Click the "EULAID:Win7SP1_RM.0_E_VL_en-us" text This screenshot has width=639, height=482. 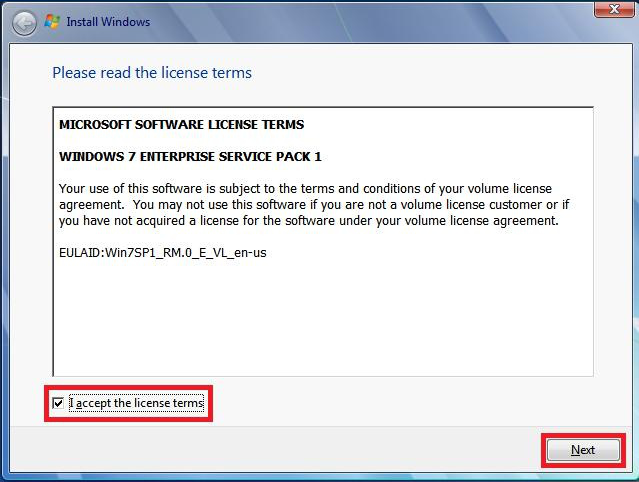[x=163, y=253]
